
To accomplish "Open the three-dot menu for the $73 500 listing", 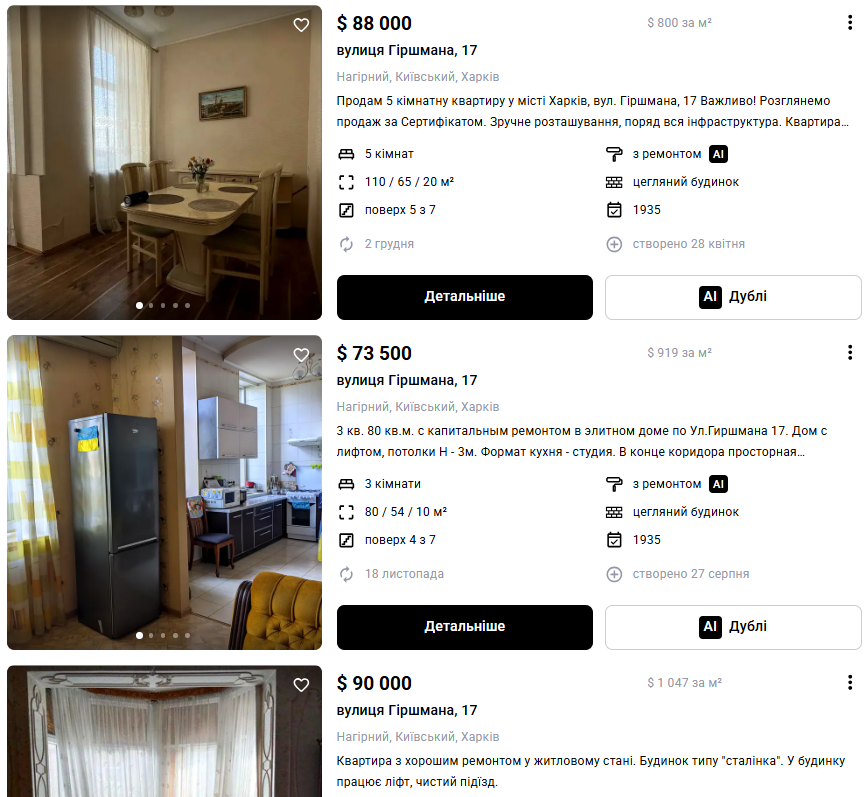I will tap(849, 352).
